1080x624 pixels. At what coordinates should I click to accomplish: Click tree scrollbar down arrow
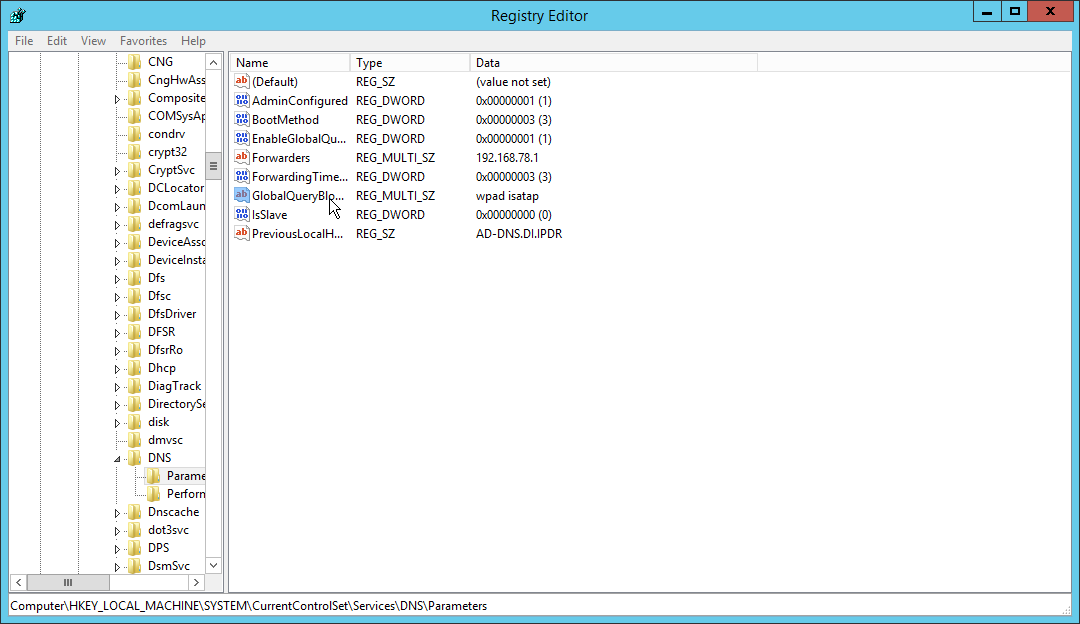(x=214, y=565)
